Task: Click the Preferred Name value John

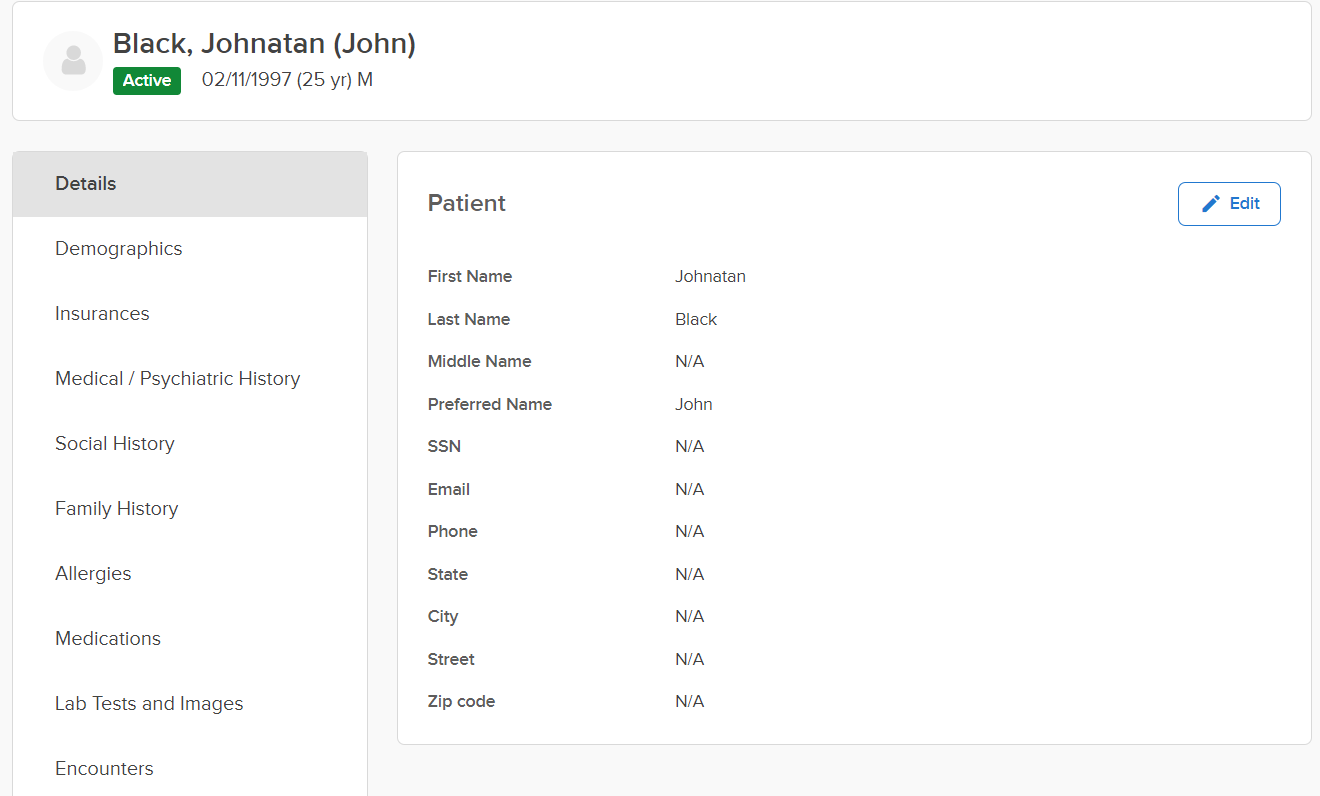Action: coord(694,405)
